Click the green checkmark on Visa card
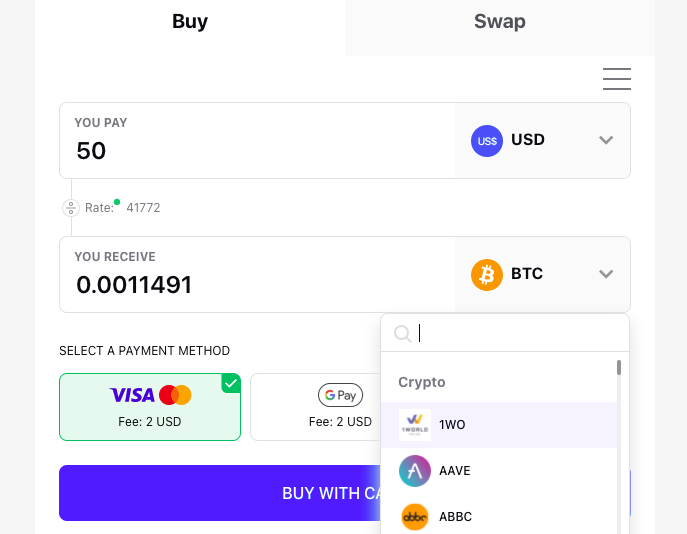 pyautogui.click(x=231, y=383)
